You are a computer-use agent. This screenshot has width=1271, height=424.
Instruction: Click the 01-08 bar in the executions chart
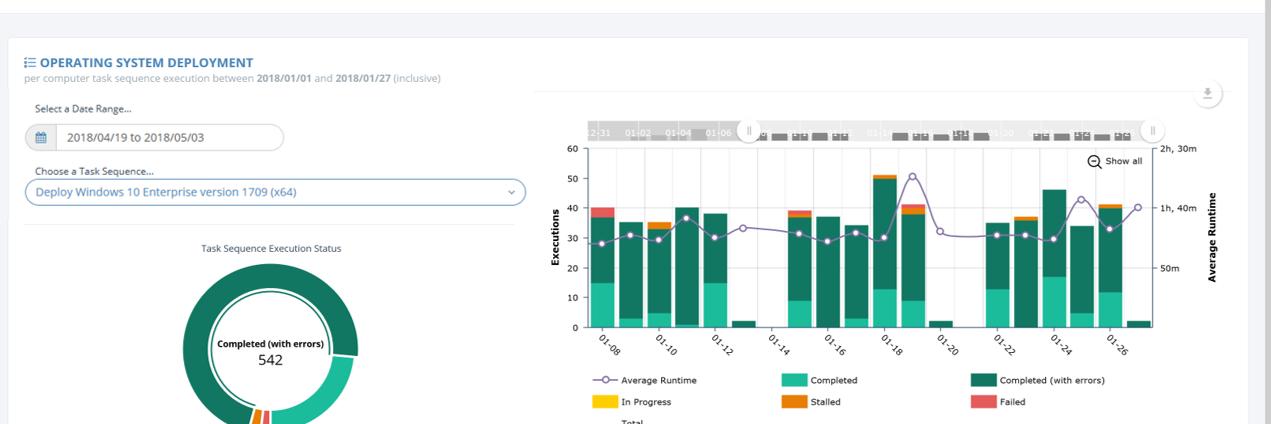[x=602, y=270]
